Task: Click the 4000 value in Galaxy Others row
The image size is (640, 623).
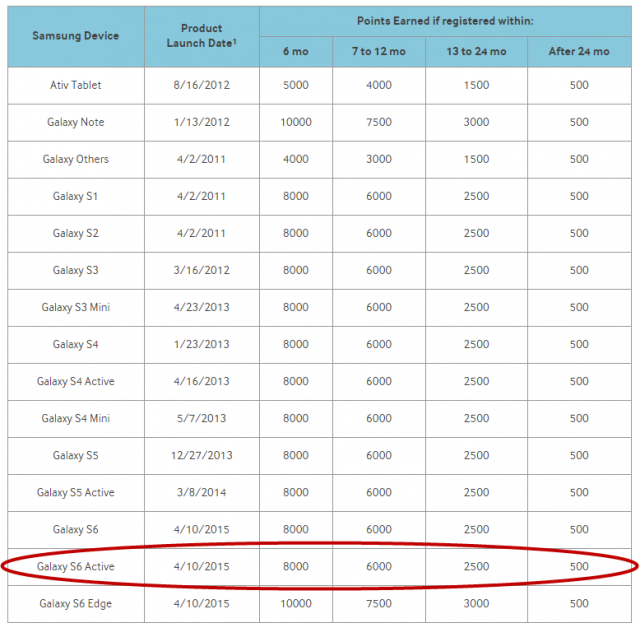Action: pos(296,159)
